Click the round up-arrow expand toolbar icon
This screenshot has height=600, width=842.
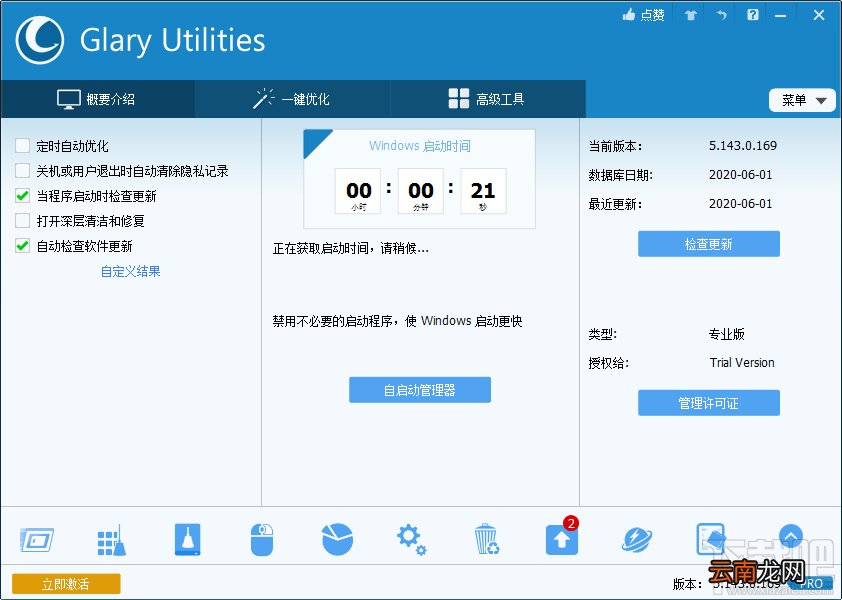click(790, 536)
